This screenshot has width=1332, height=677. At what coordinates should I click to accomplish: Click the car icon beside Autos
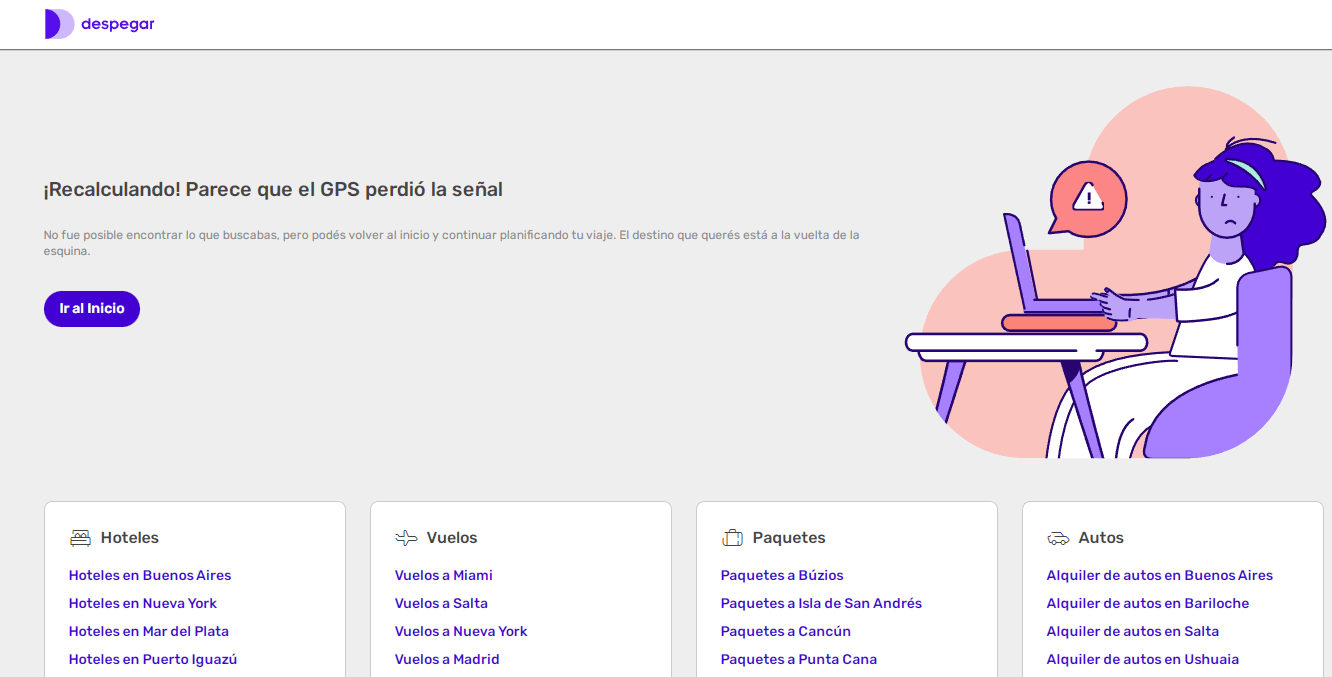click(1058, 538)
